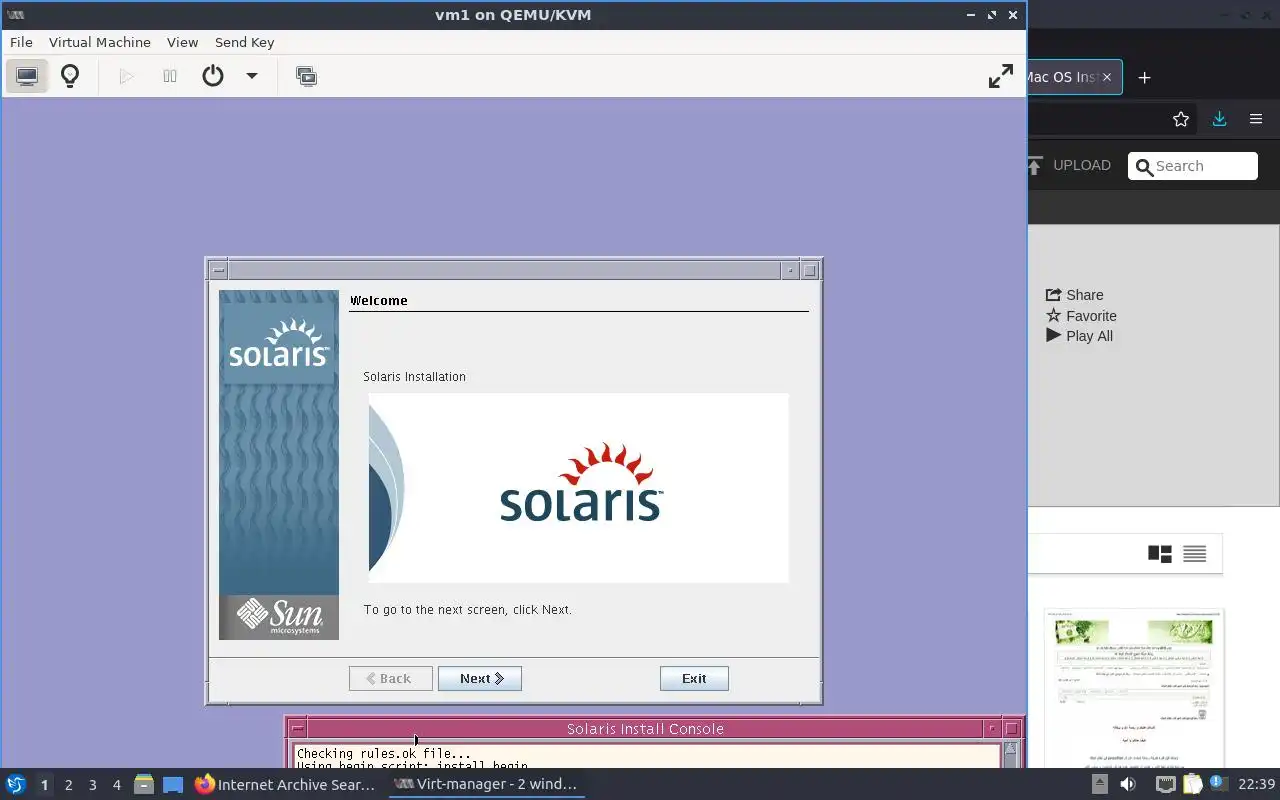This screenshot has height=800, width=1280.
Task: Switch to Virt-manager taskbar entry
Action: coord(486,785)
